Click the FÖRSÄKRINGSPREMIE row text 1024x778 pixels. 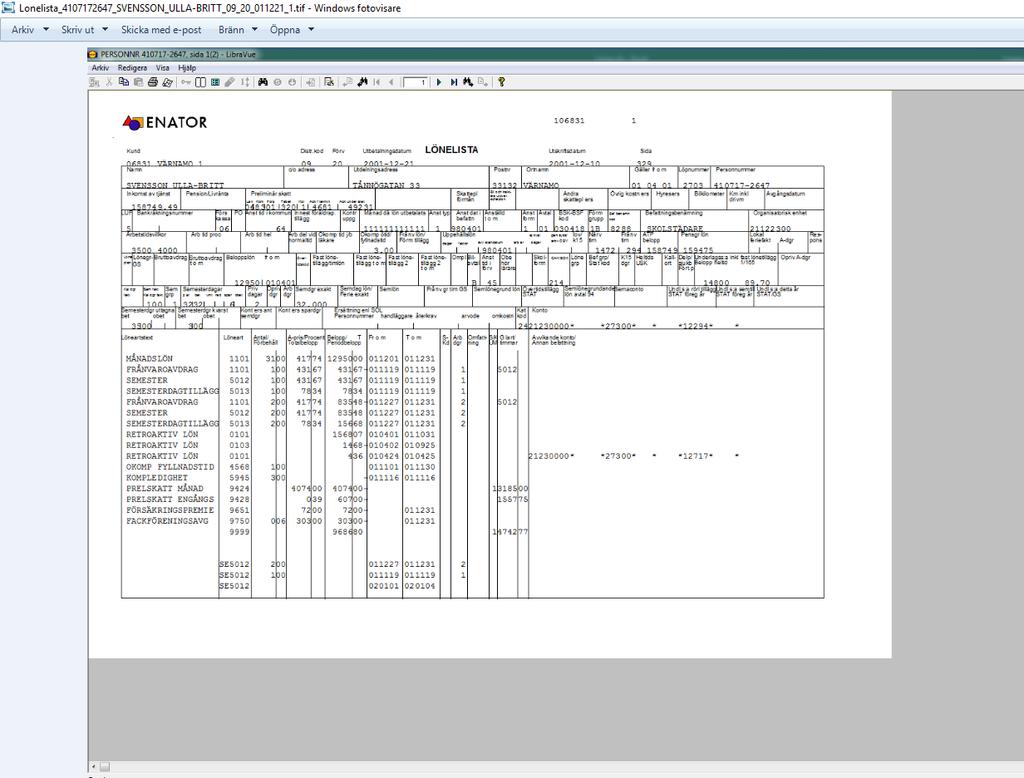click(x=170, y=510)
